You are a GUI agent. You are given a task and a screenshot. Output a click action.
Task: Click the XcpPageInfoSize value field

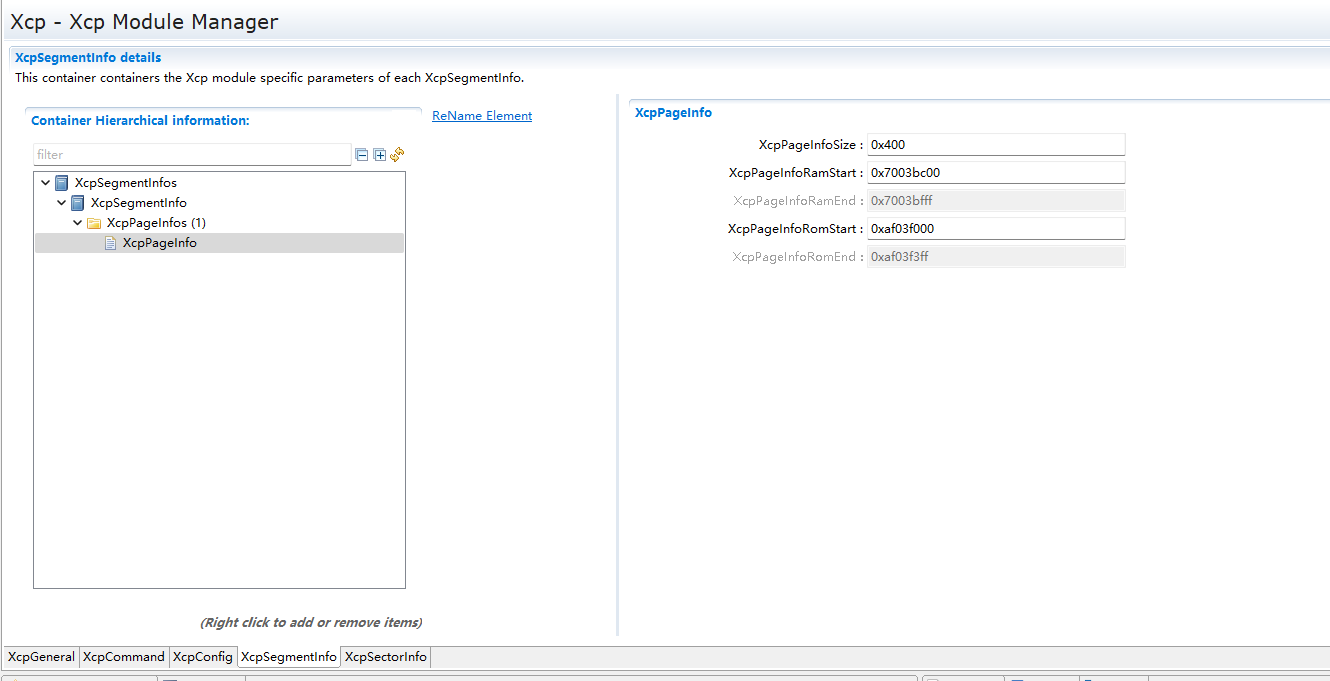pos(995,145)
